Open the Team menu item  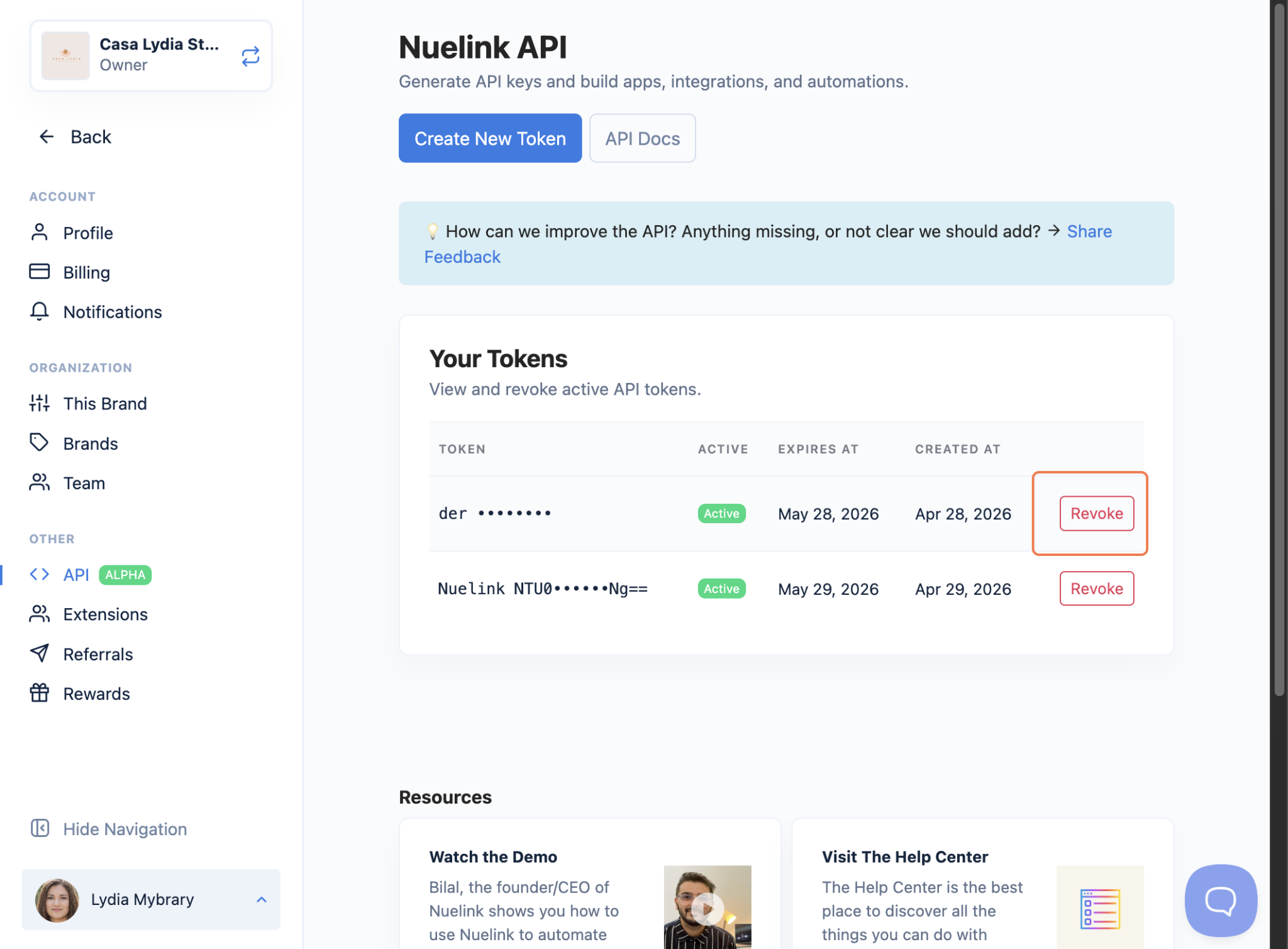[84, 483]
